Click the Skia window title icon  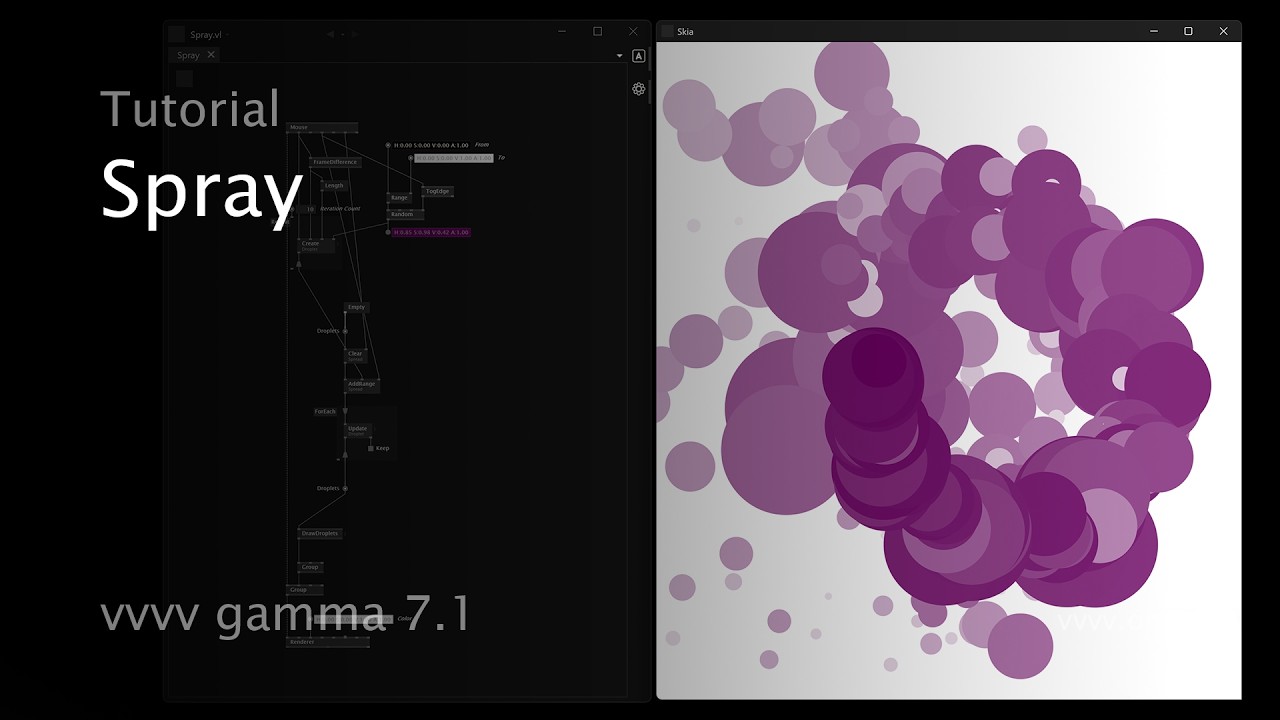point(667,31)
